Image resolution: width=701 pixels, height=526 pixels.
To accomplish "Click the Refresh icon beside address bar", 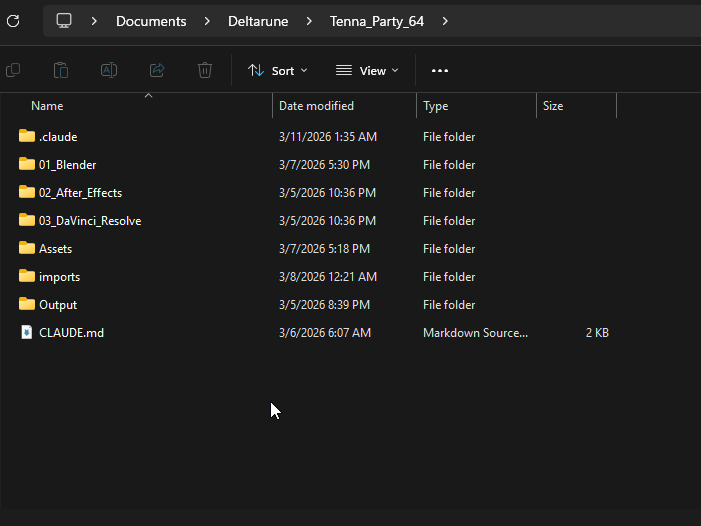I will (13, 21).
